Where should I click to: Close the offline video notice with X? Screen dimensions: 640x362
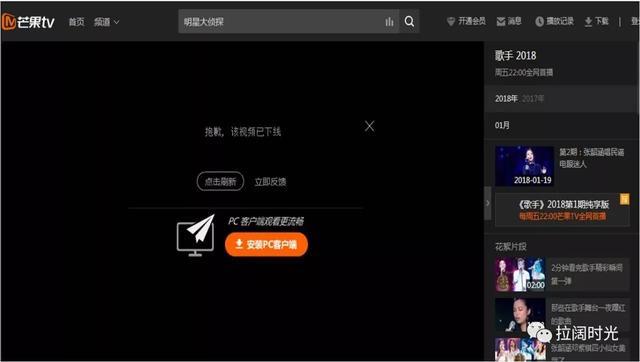pos(369,126)
